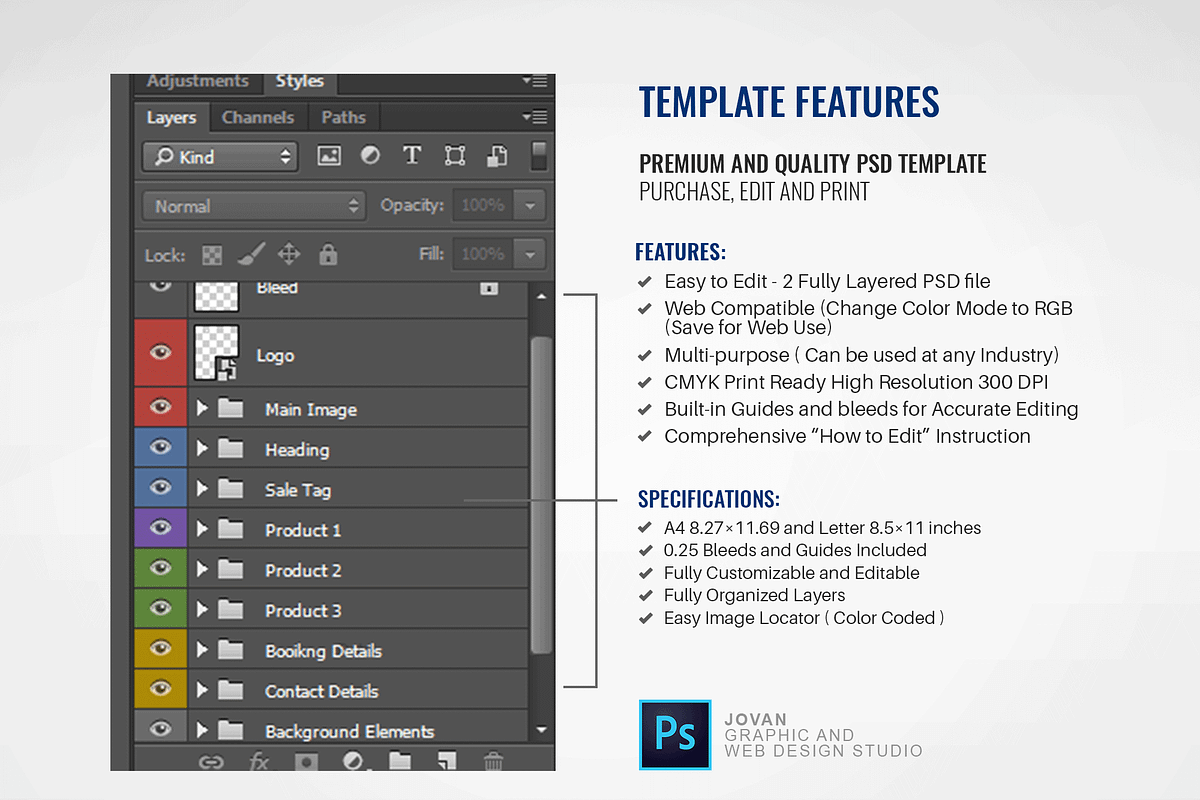This screenshot has width=1200, height=800.
Task: Click the layers panel vertical scrollbar
Action: pyautogui.click(x=541, y=495)
